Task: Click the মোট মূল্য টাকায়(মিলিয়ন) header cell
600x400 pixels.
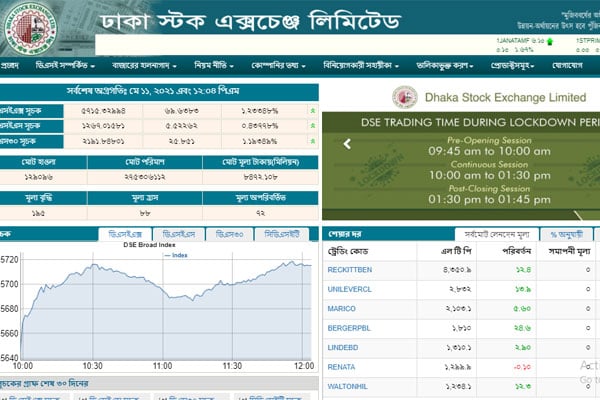Action: tap(261, 162)
